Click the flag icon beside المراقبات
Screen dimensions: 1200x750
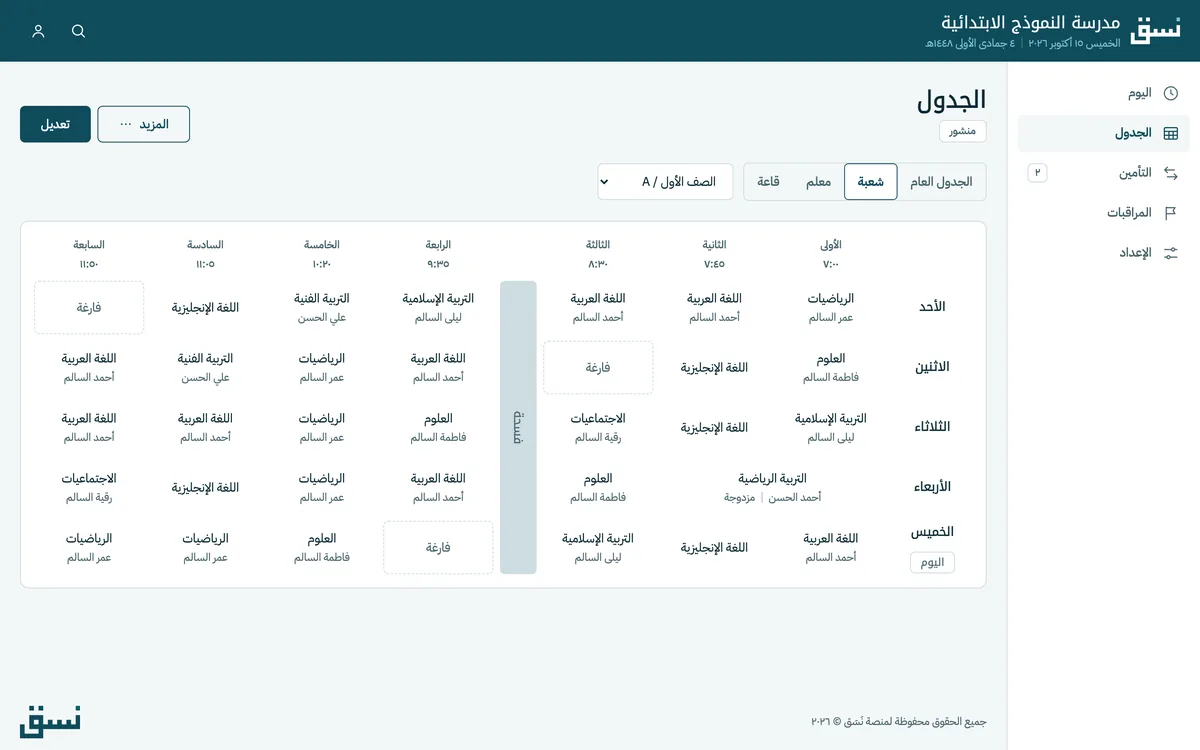pos(1171,213)
